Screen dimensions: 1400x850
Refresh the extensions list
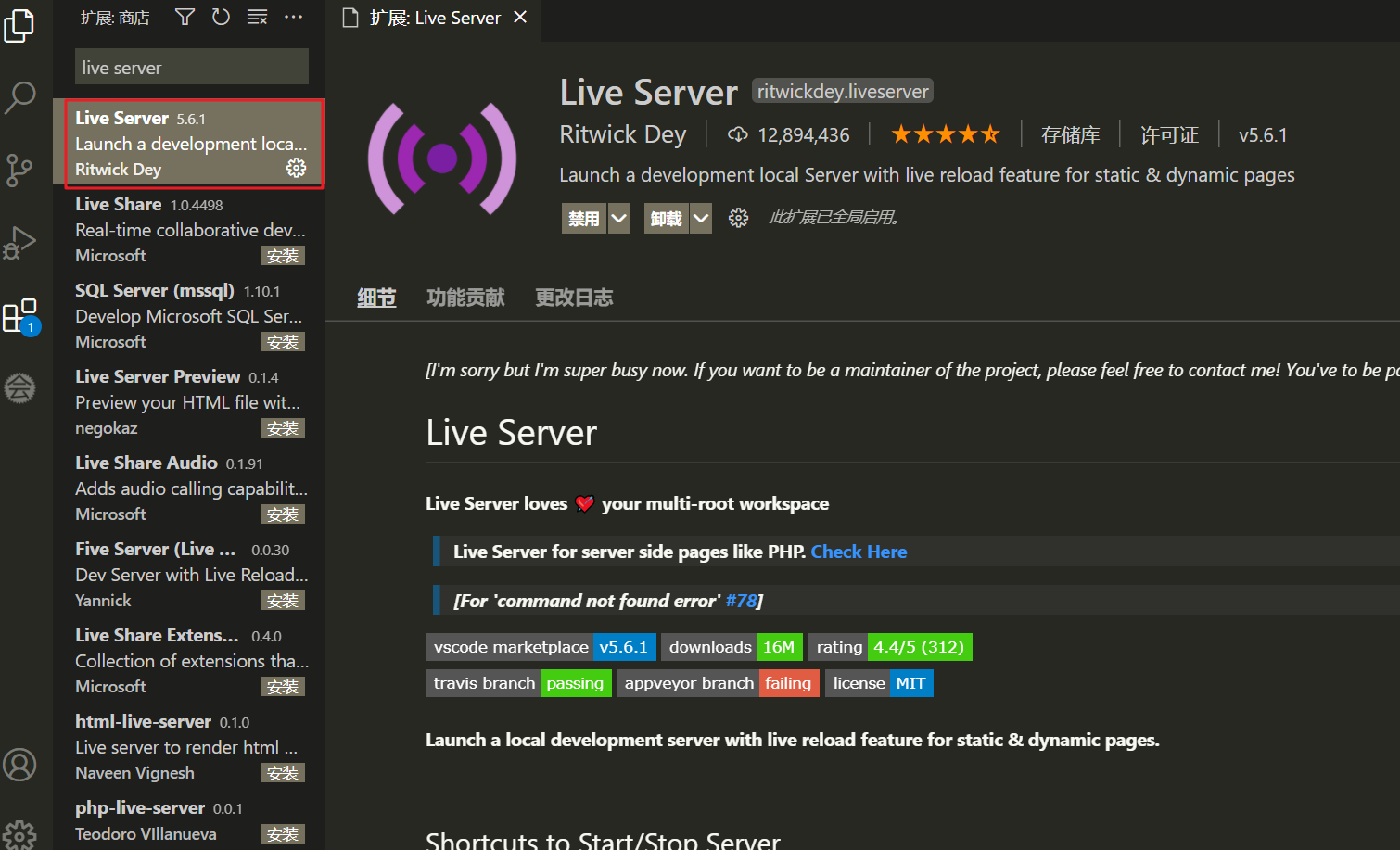221,17
